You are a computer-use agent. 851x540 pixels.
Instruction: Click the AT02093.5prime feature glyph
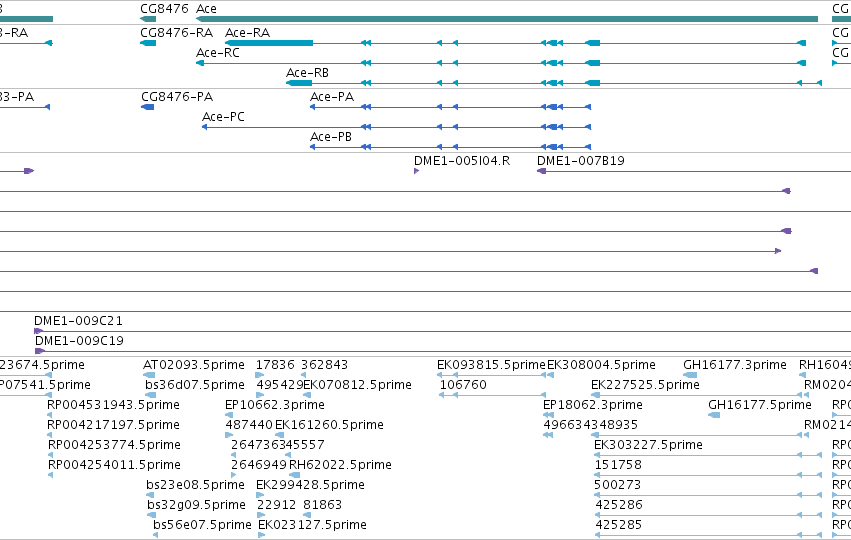[149, 375]
